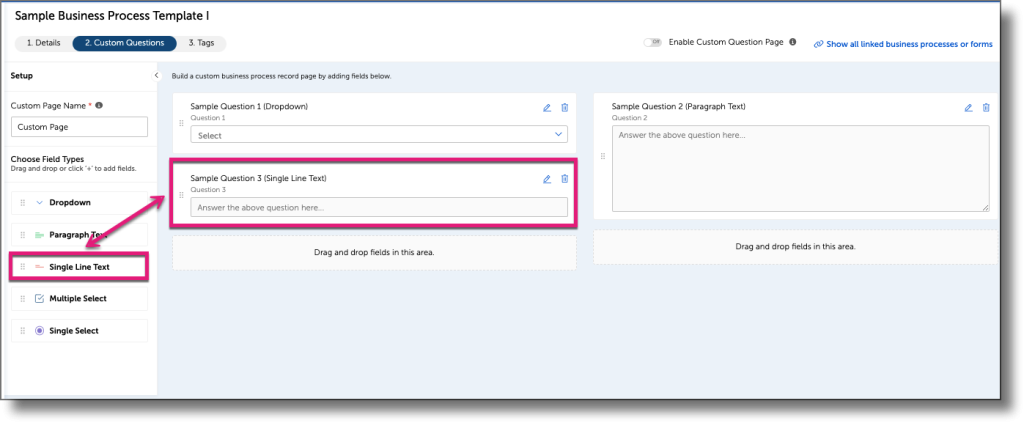Edit Sample Question 2 with pencil icon

968,108
